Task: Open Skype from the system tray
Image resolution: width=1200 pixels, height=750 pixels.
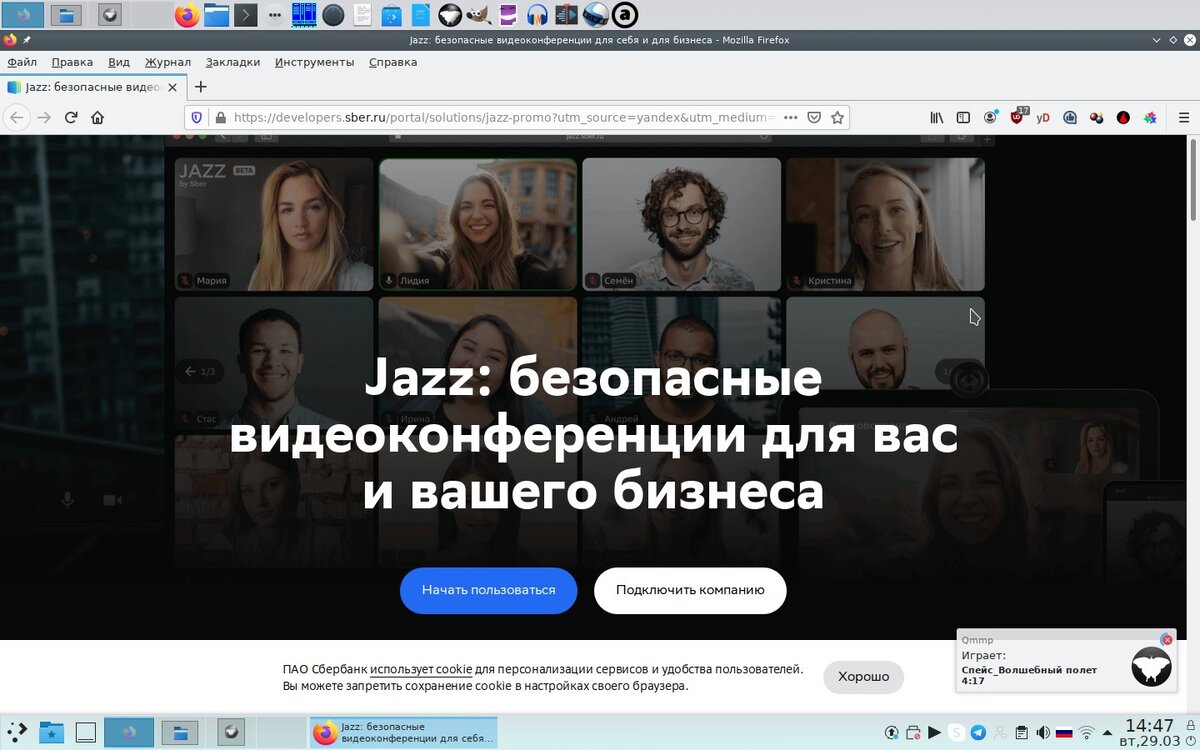Action: click(x=957, y=732)
